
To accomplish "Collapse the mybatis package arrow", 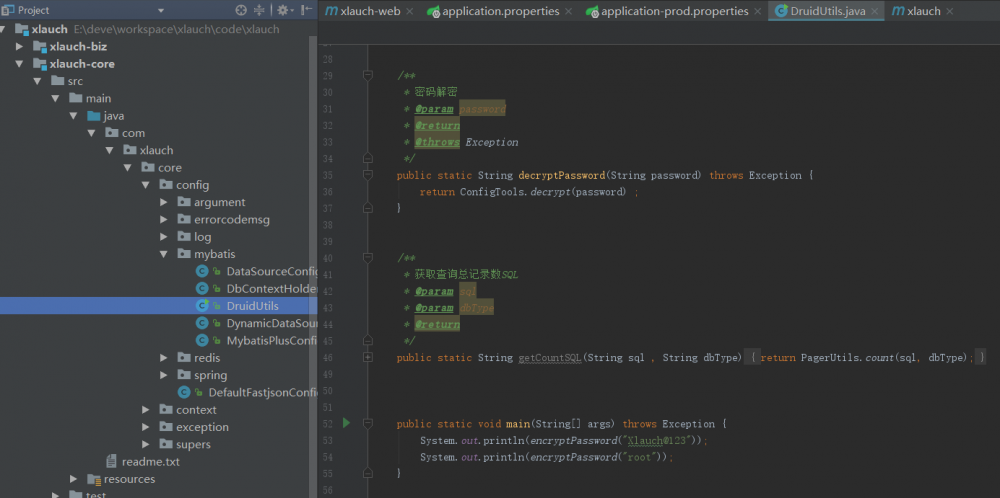I will (164, 254).
